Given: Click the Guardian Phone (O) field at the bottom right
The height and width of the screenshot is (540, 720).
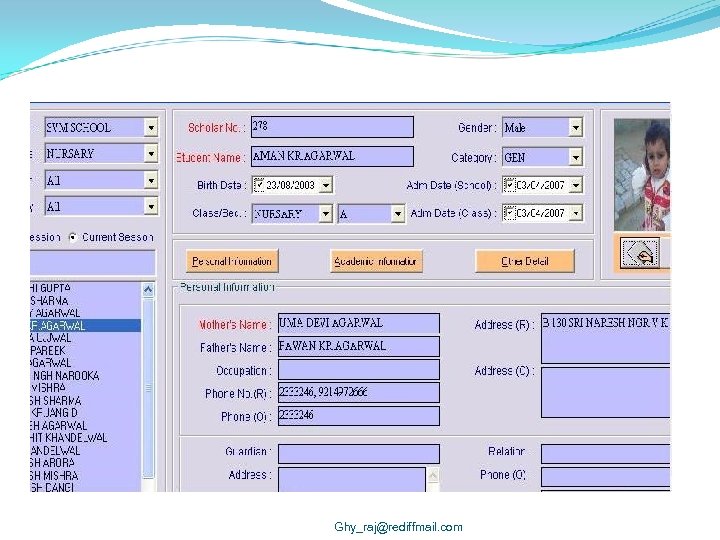Looking at the screenshot, I should point(605,477).
